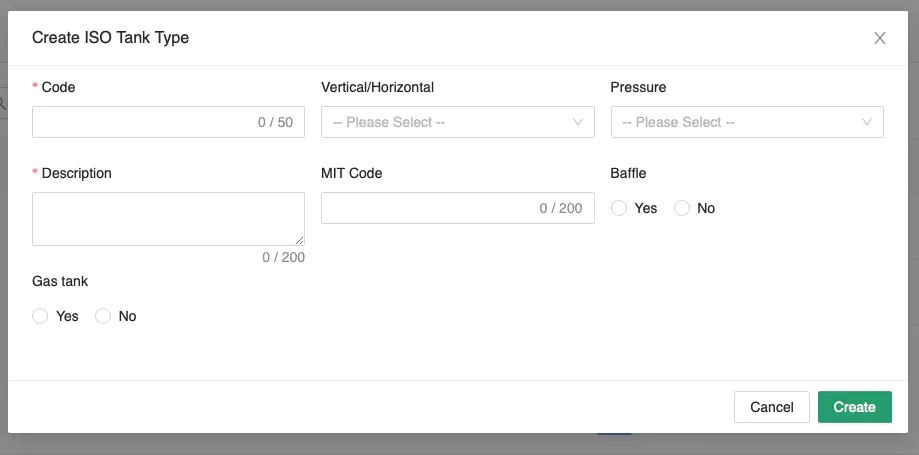
Task: Click the Description textarea resize handle
Action: click(300, 241)
